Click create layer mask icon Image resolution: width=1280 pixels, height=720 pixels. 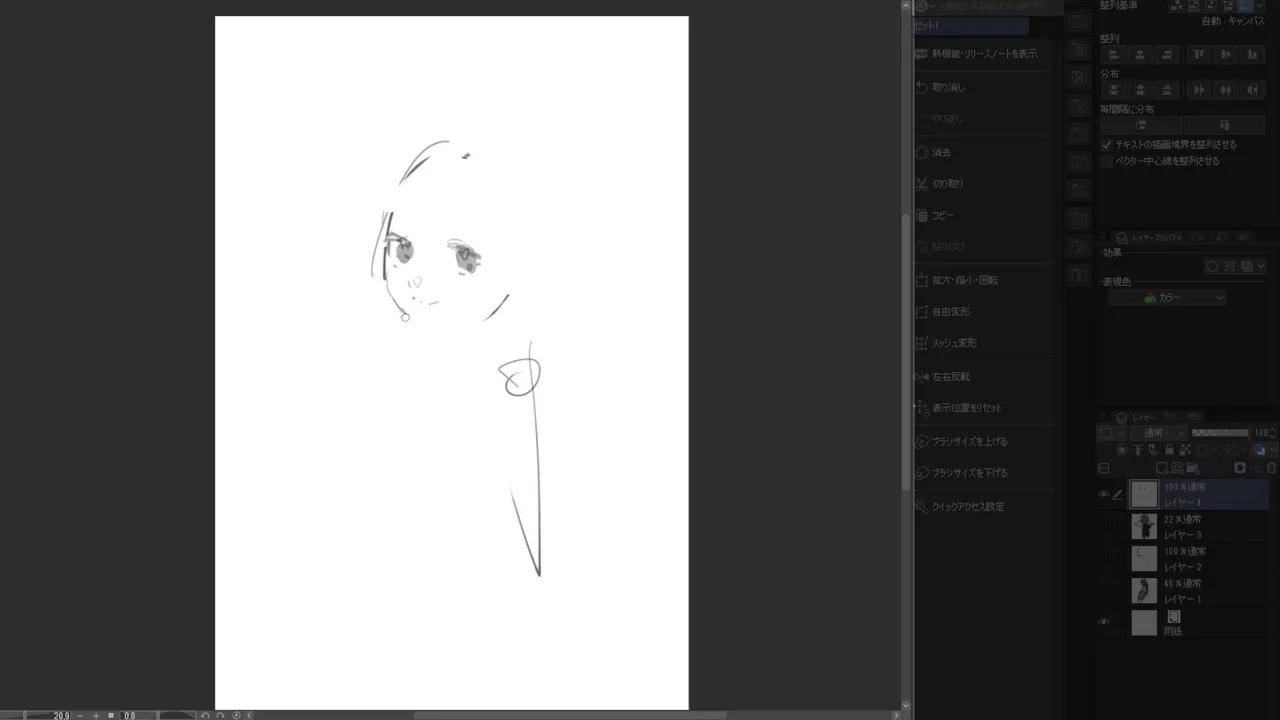[x=1240, y=468]
